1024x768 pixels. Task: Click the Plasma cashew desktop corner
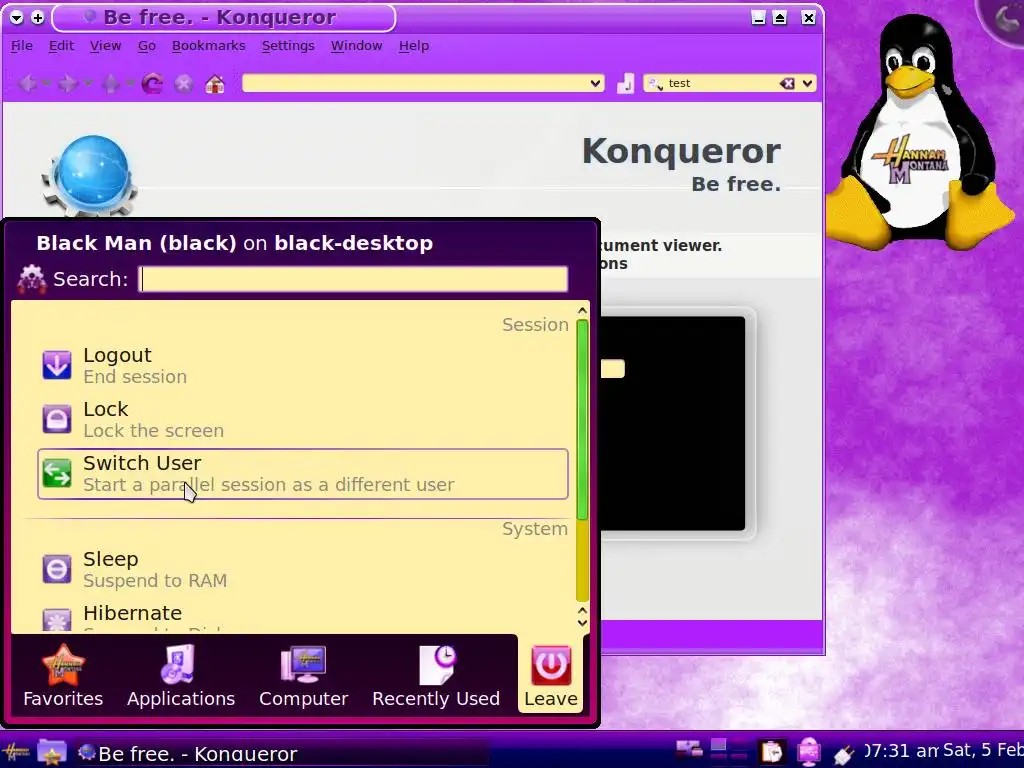1004,20
